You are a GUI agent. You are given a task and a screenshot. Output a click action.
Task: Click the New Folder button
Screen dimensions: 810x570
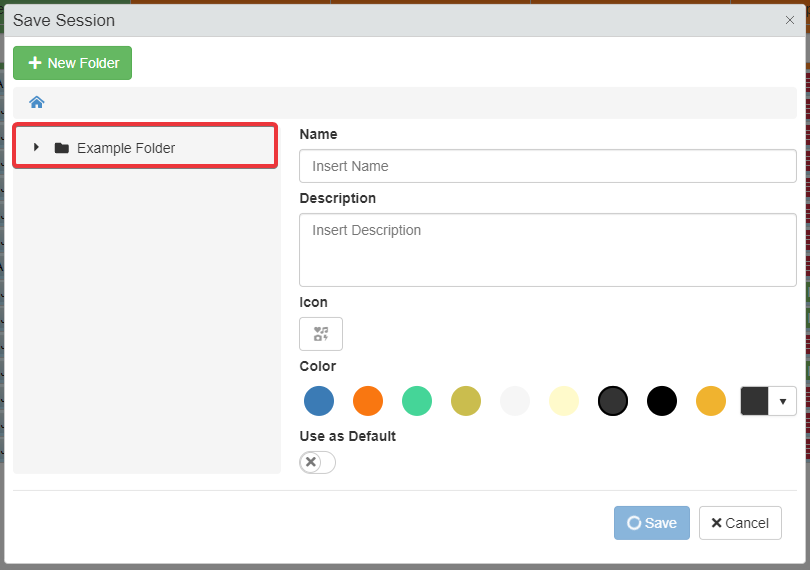73,63
